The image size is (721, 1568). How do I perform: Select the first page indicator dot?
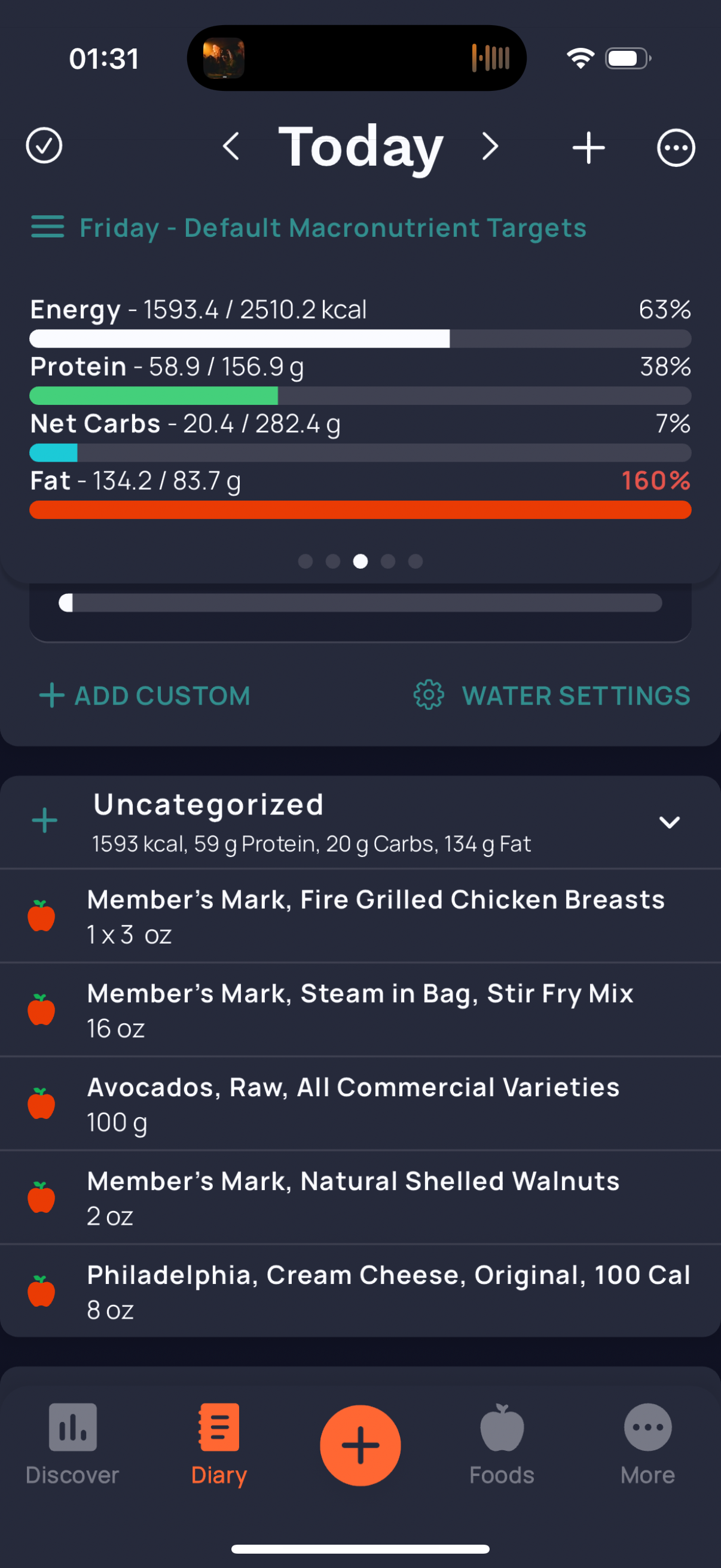click(305, 561)
